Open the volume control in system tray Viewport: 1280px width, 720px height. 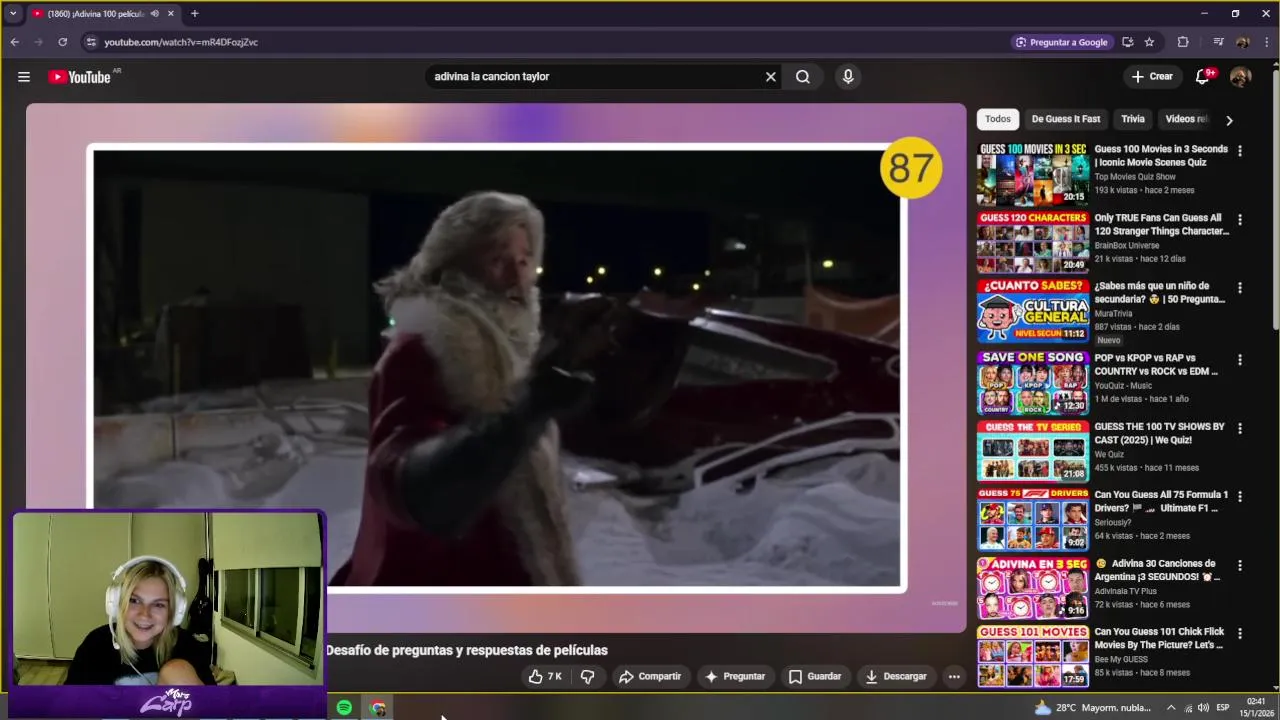coord(1204,708)
